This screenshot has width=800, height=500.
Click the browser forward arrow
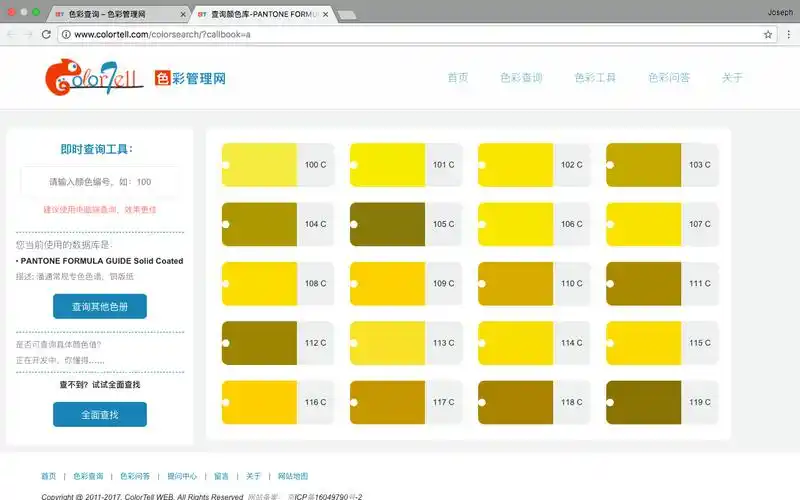[28, 34]
